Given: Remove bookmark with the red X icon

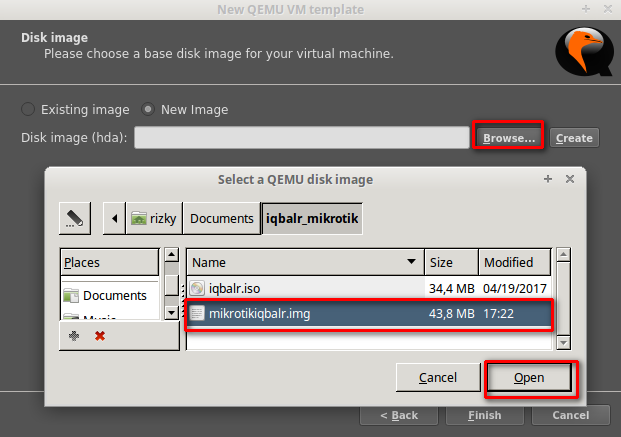Looking at the screenshot, I should pyautogui.click(x=100, y=336).
